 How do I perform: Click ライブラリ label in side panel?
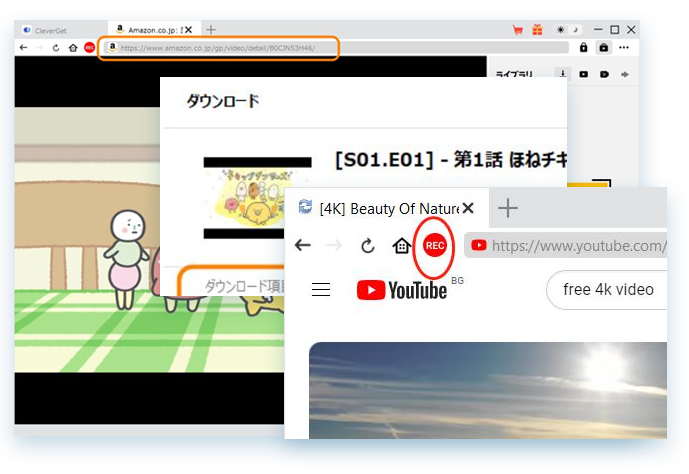(x=514, y=74)
